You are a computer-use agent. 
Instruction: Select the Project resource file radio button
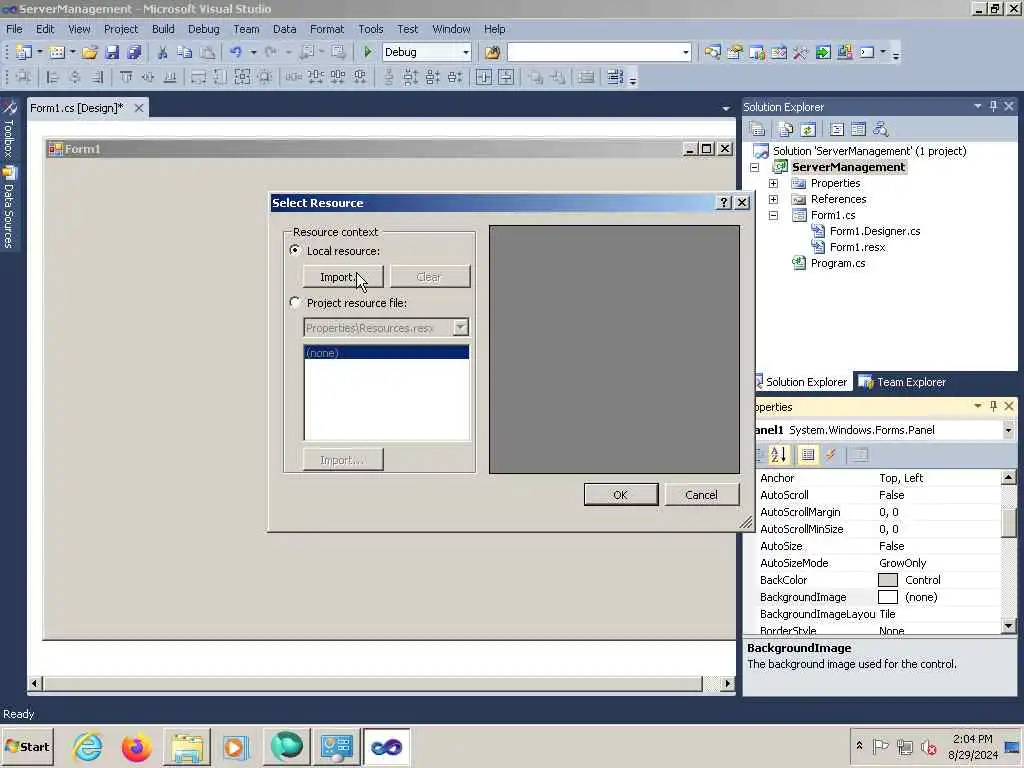click(295, 302)
